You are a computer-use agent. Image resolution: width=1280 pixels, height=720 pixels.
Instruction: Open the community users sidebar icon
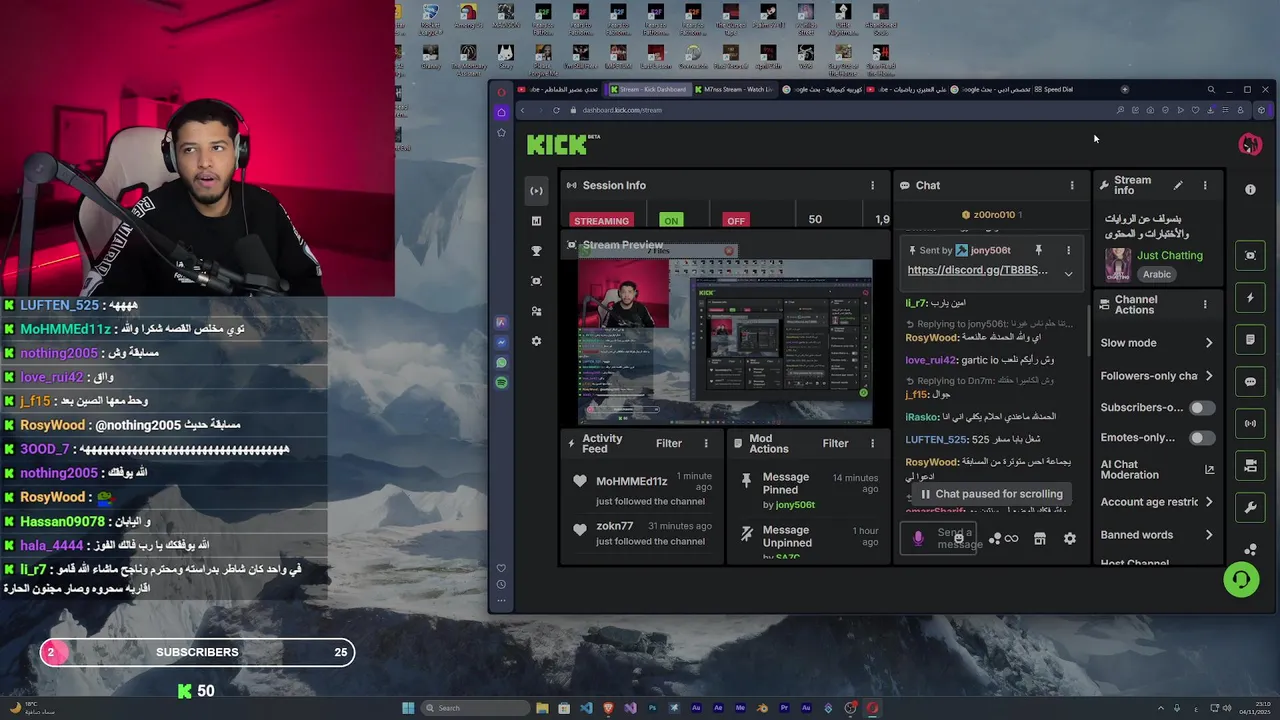tap(536, 311)
